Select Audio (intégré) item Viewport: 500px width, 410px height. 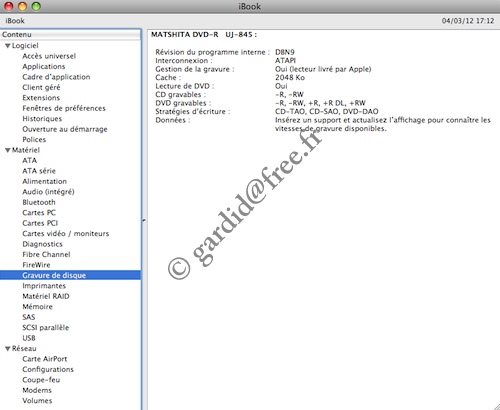coord(48,192)
